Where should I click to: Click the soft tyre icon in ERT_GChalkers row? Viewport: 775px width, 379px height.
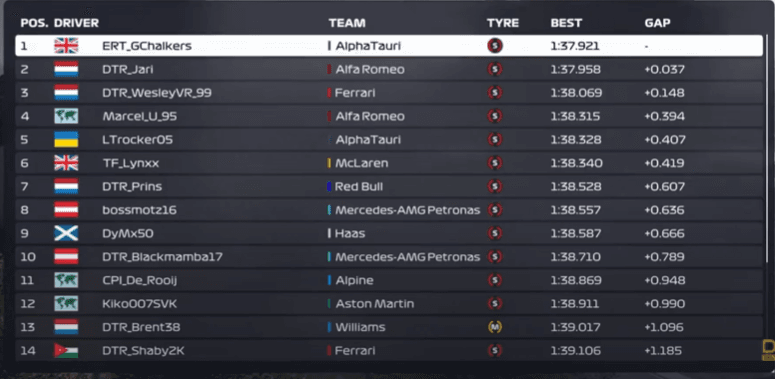coord(495,46)
